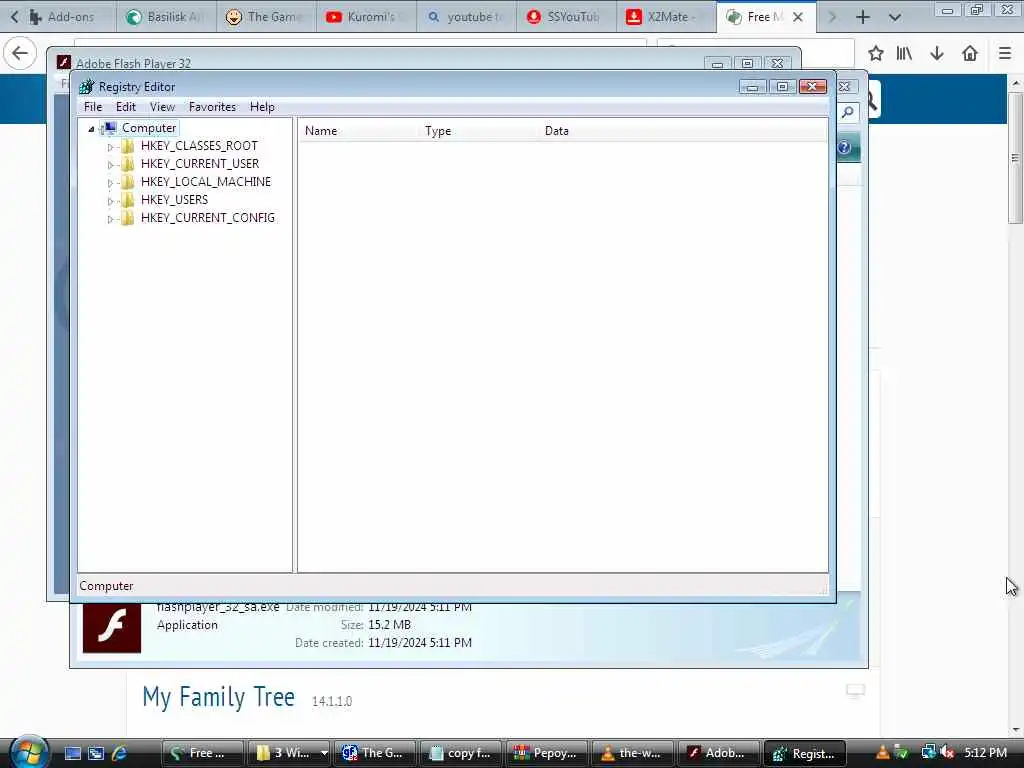Open the File menu in Registry Editor
The image size is (1024, 768).
(x=93, y=106)
